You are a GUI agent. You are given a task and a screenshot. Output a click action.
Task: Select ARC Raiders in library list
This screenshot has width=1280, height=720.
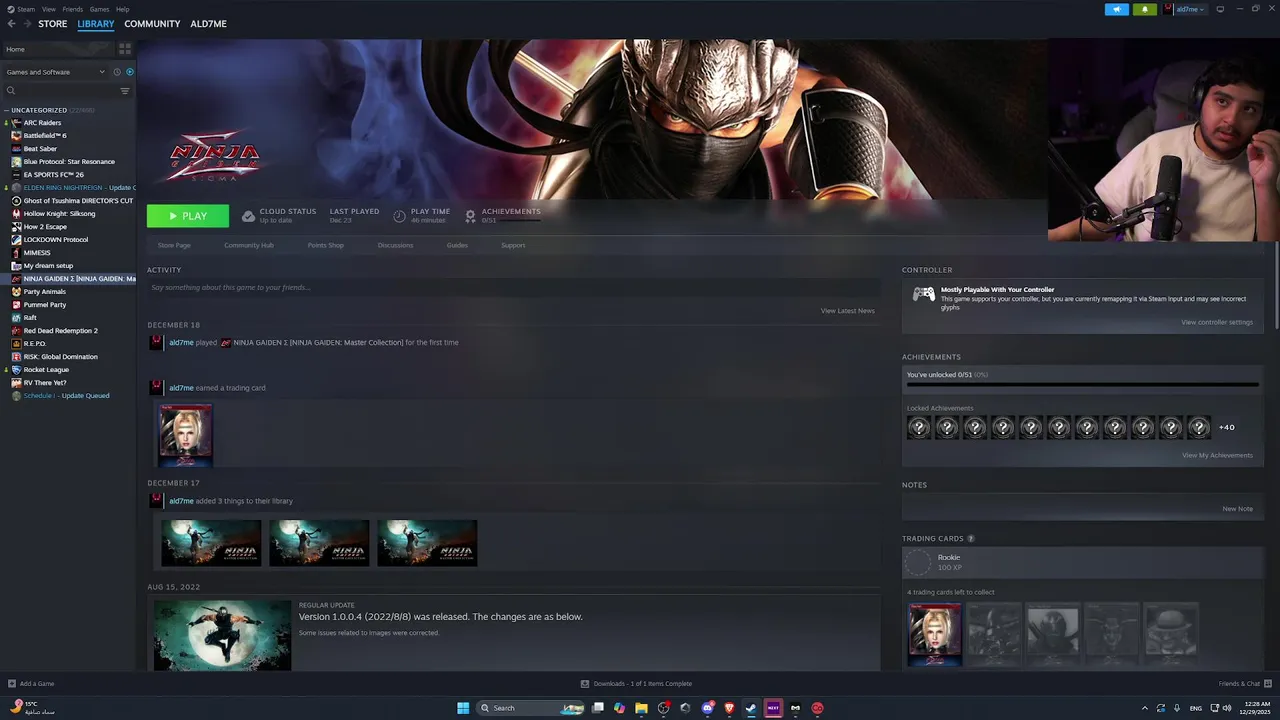click(42, 123)
